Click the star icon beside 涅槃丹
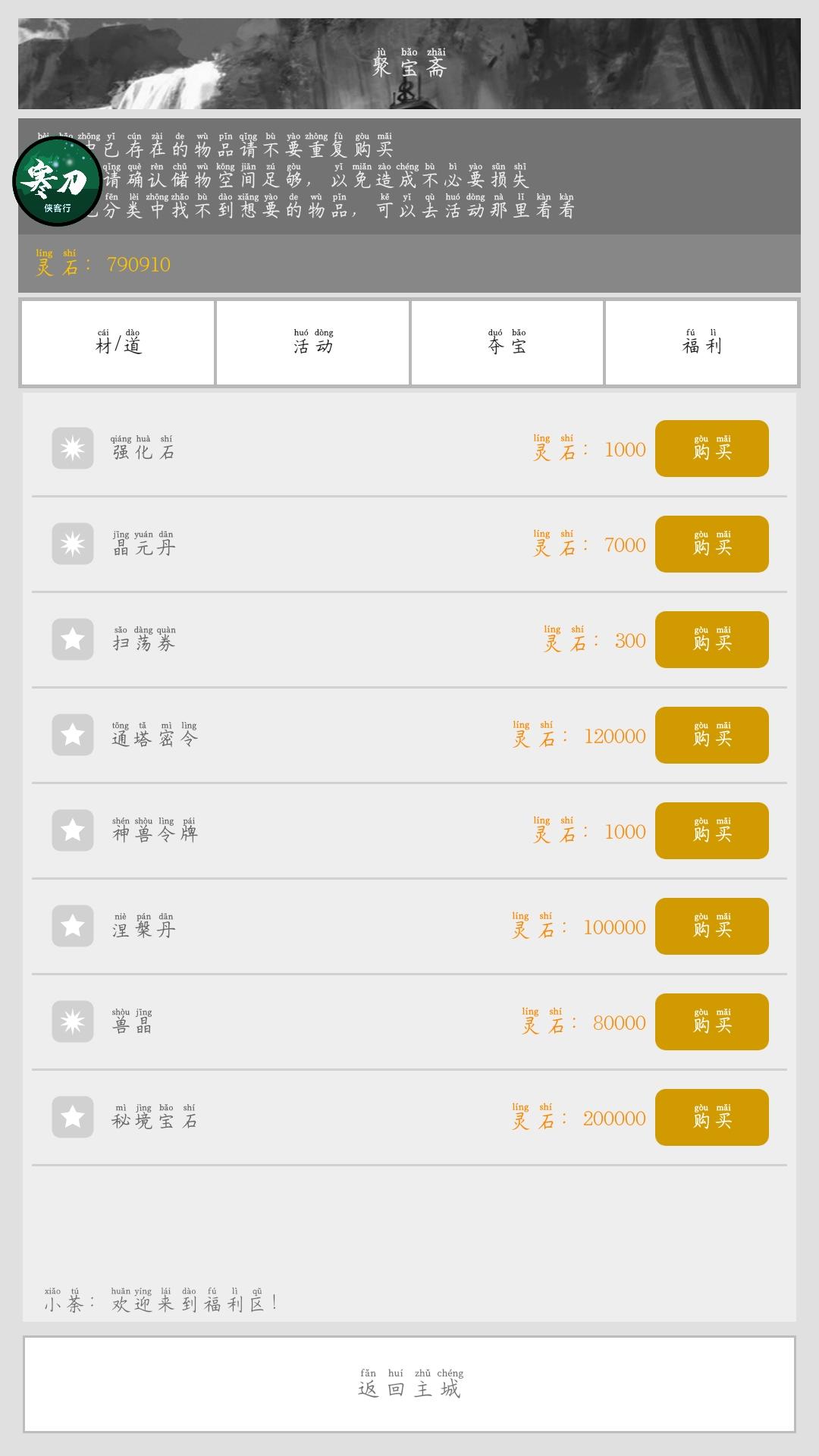The width and height of the screenshot is (819, 1456). pos(73,926)
